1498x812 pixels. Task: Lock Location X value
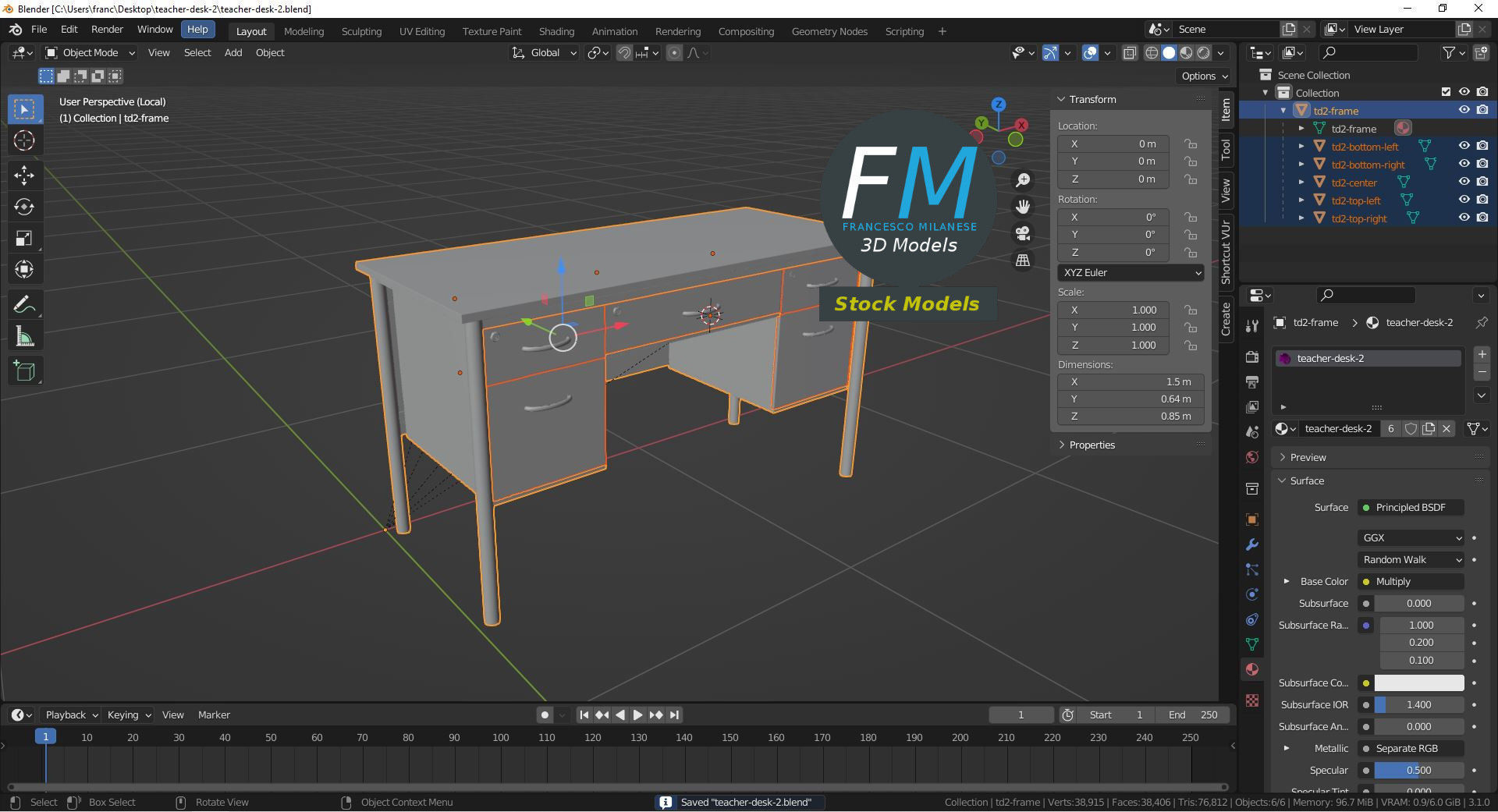tap(1191, 144)
